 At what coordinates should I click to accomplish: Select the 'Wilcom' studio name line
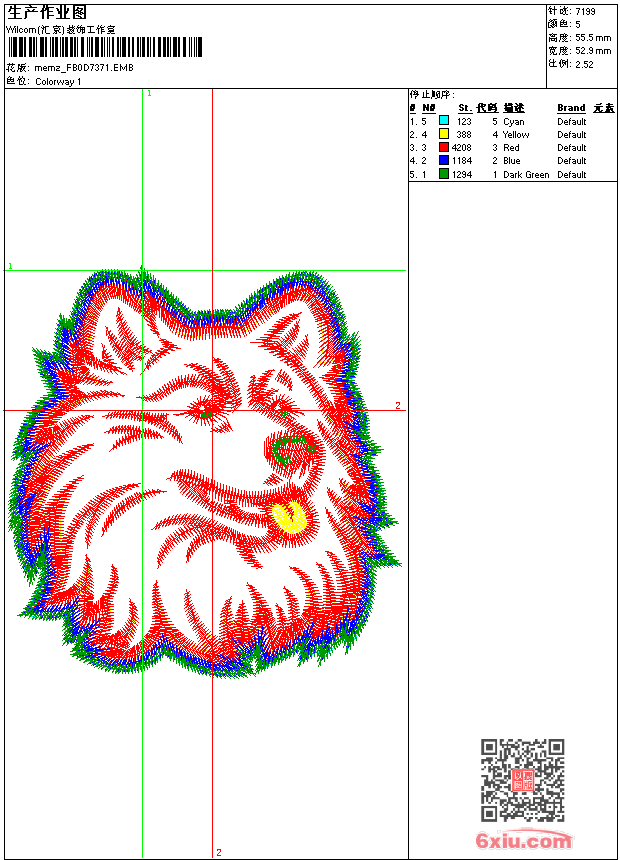click(x=60, y=30)
